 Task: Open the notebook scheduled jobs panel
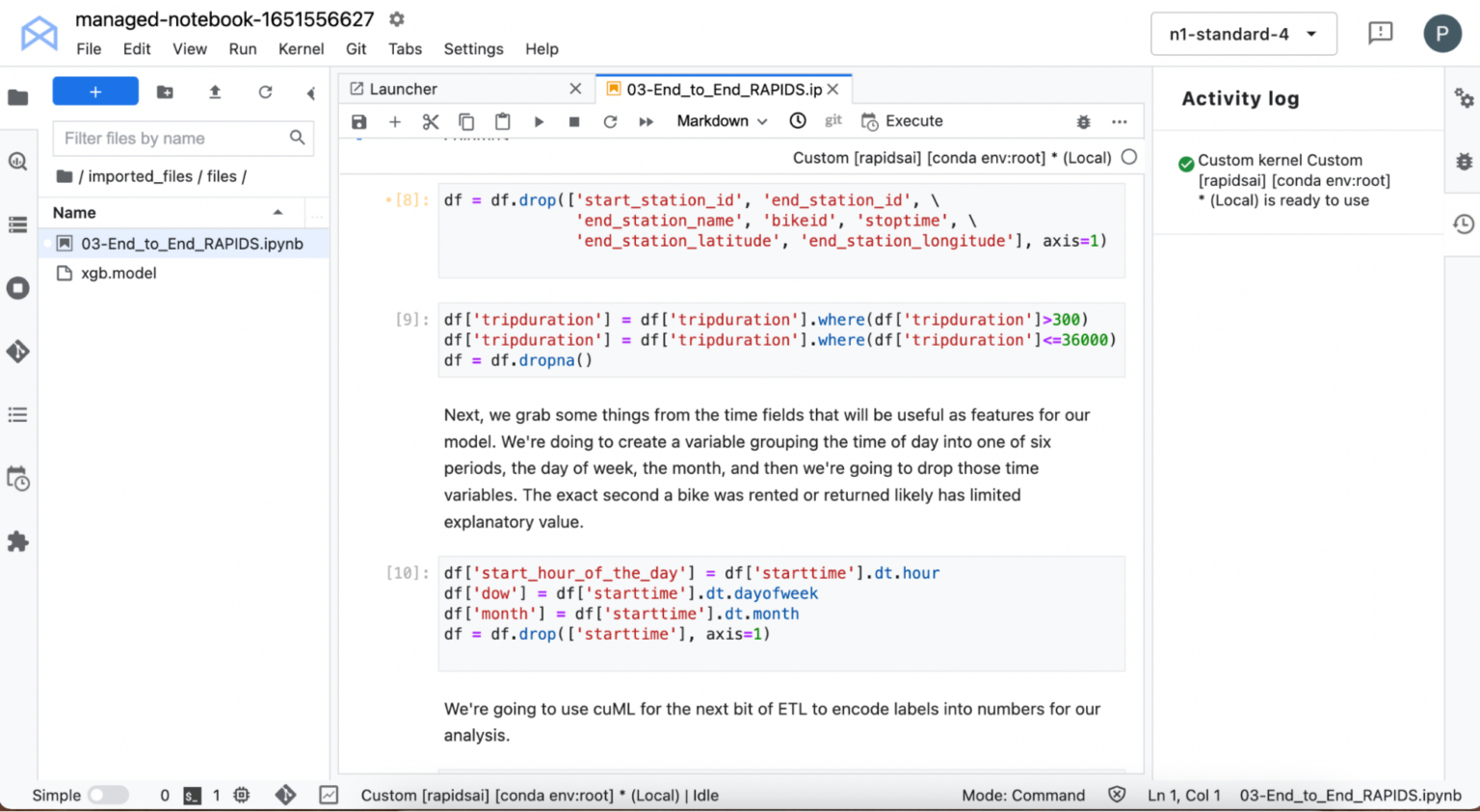coord(17,479)
